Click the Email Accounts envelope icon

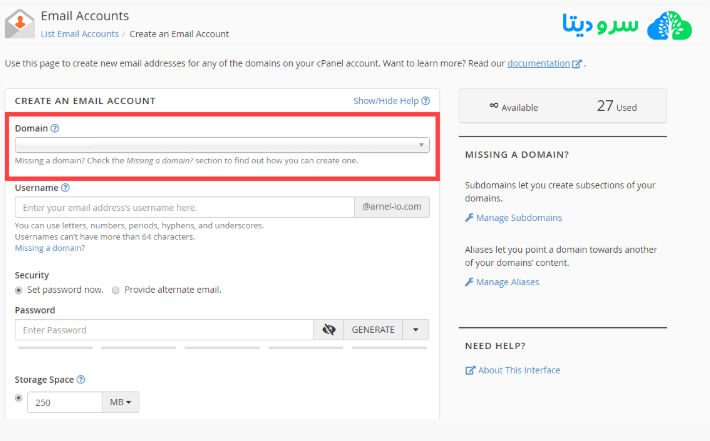pyautogui.click(x=20, y=24)
